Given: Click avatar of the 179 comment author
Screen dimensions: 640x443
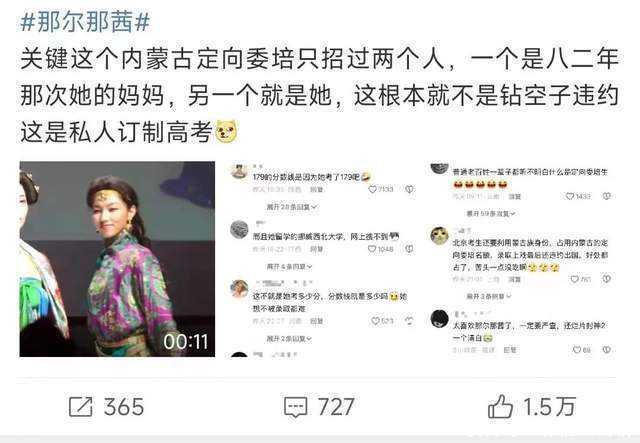Looking at the screenshot, I should [x=239, y=171].
